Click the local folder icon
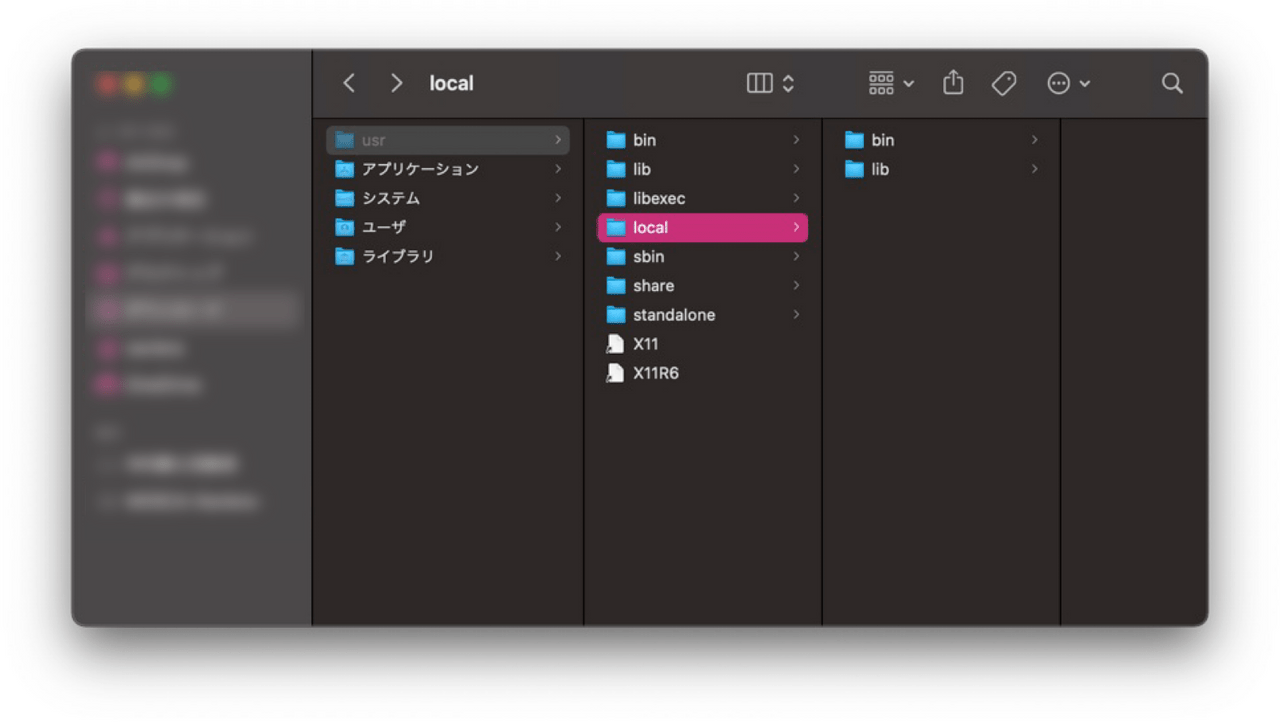 (616, 227)
